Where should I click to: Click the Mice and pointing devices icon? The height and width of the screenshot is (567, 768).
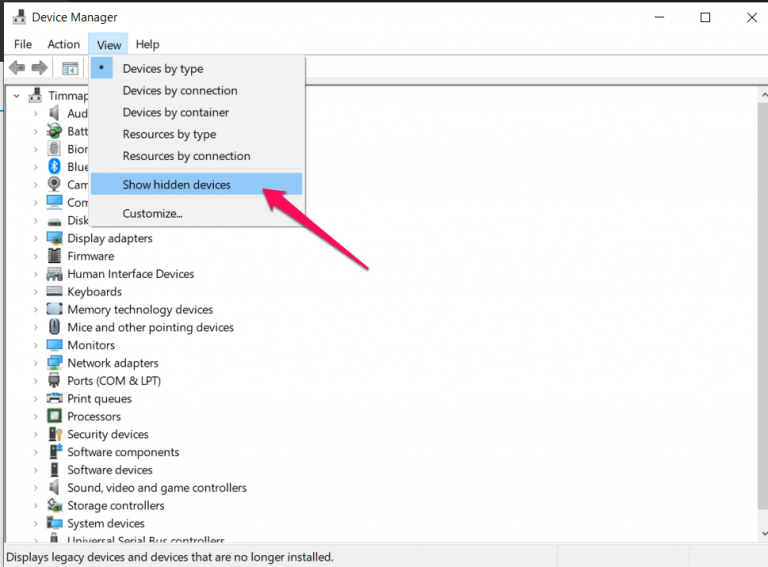(54, 327)
